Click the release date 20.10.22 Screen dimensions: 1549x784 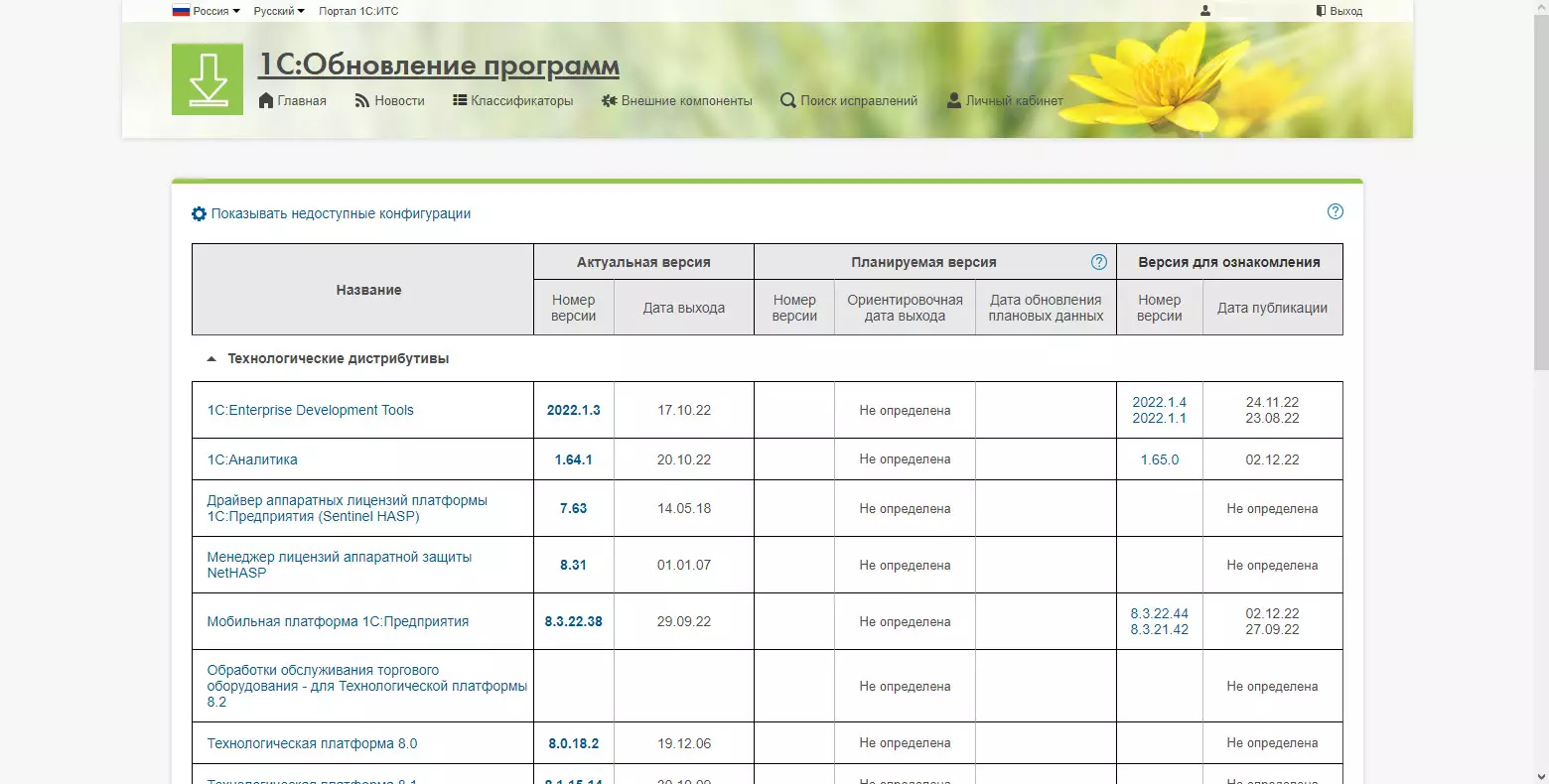pyautogui.click(x=684, y=459)
